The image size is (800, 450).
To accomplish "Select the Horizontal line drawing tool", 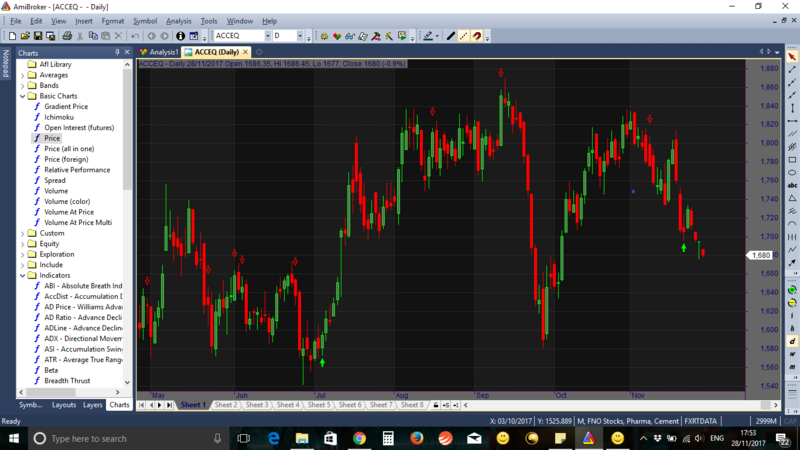I will tap(792, 121).
